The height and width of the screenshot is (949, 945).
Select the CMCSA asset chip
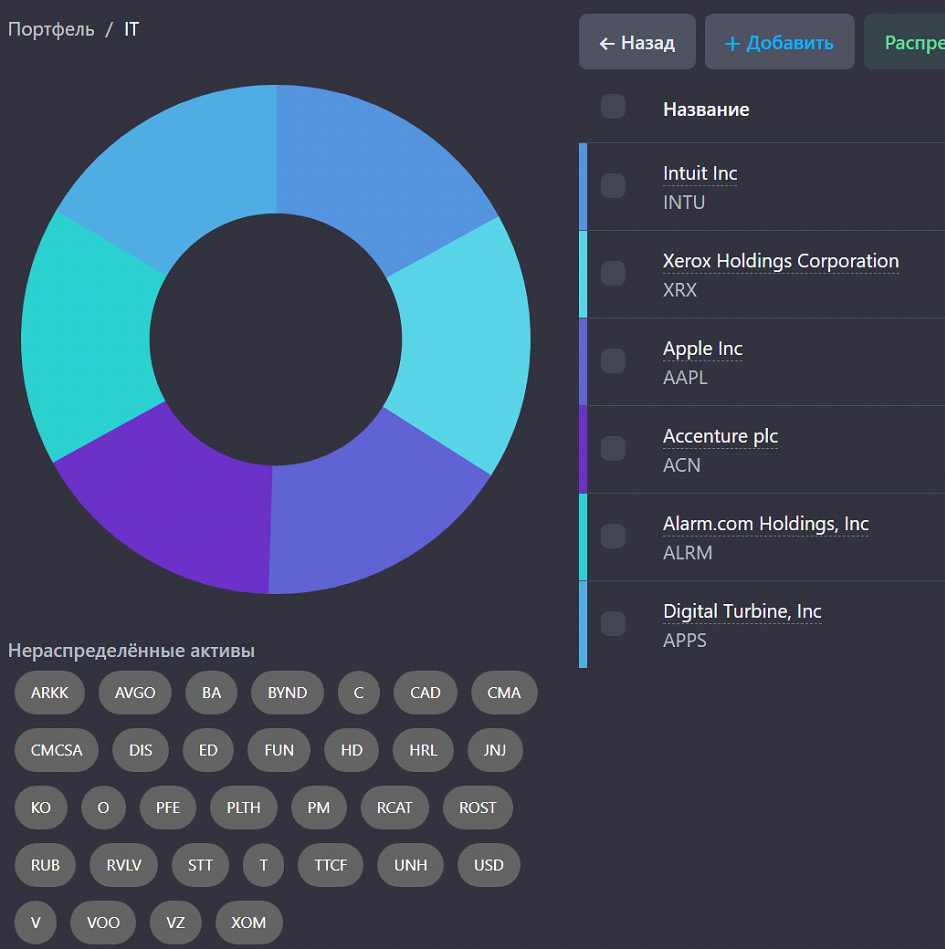click(56, 750)
